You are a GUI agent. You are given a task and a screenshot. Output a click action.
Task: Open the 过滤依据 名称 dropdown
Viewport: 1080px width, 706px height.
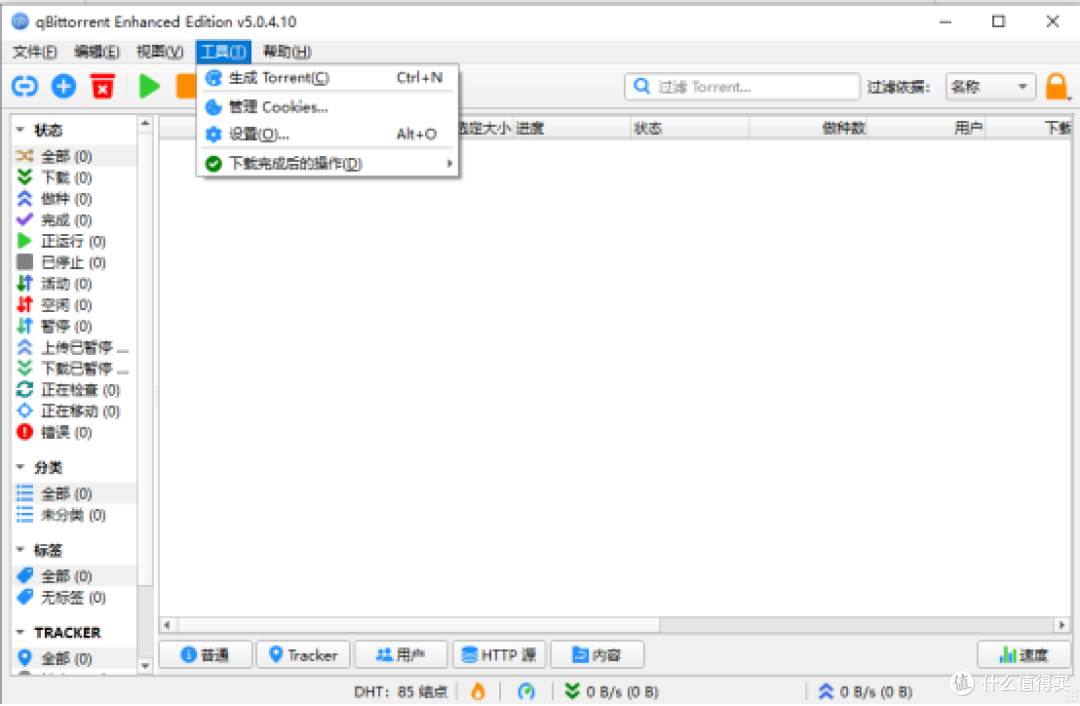[990, 87]
